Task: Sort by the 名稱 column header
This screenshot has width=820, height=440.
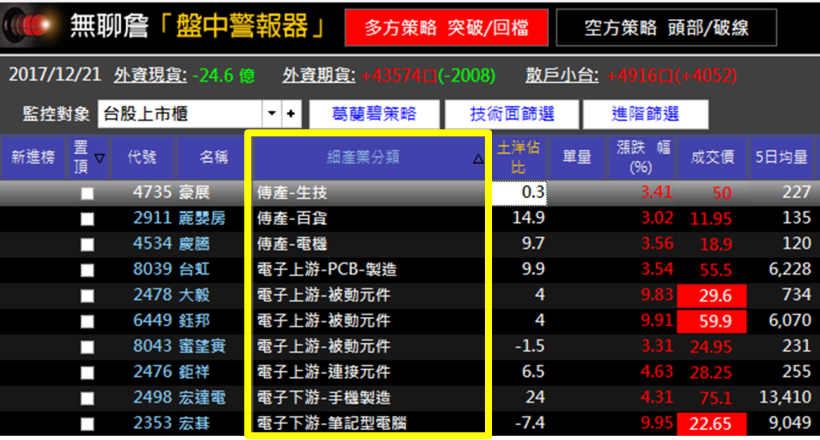Action: point(213,157)
